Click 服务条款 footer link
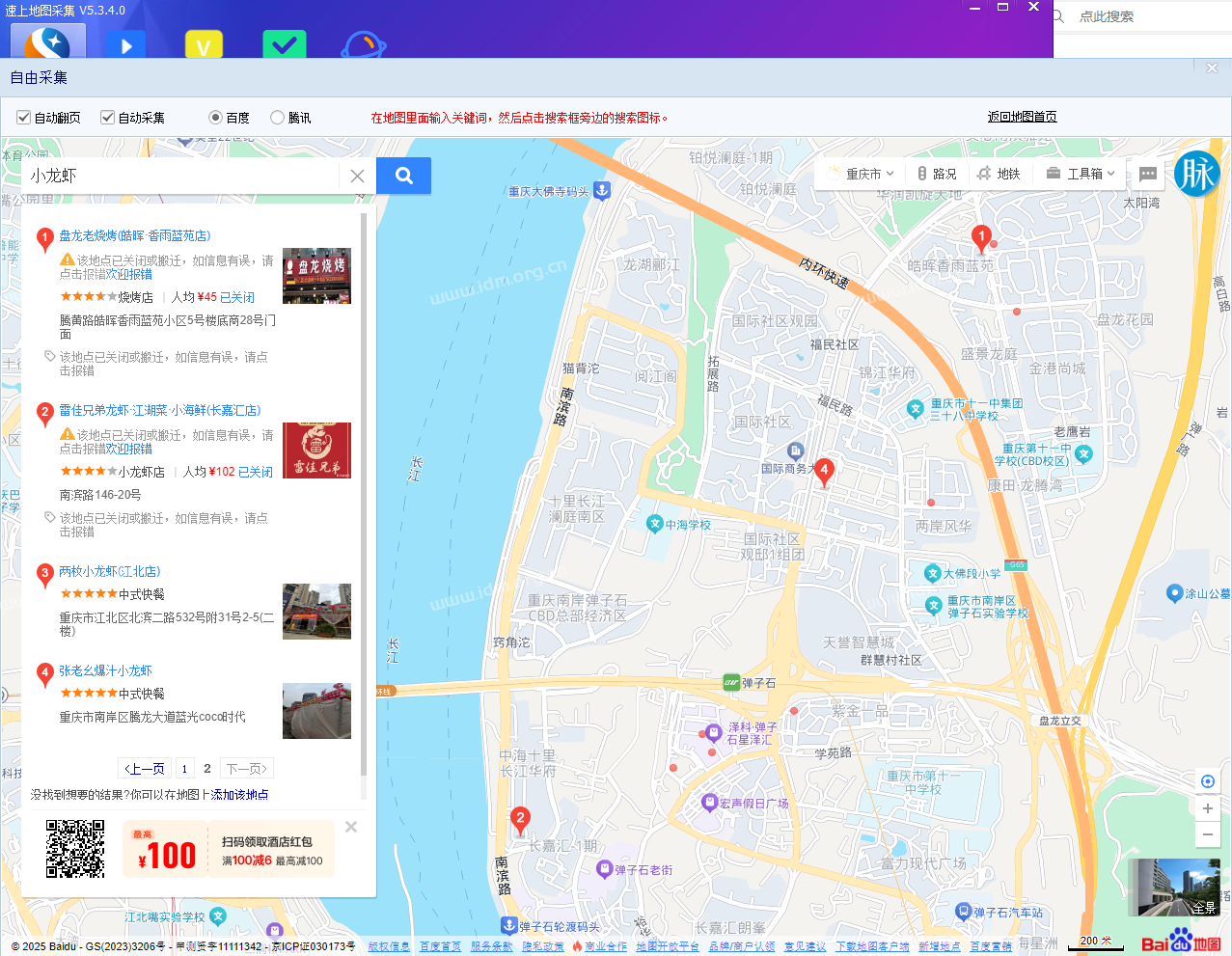1232x956 pixels. click(491, 946)
